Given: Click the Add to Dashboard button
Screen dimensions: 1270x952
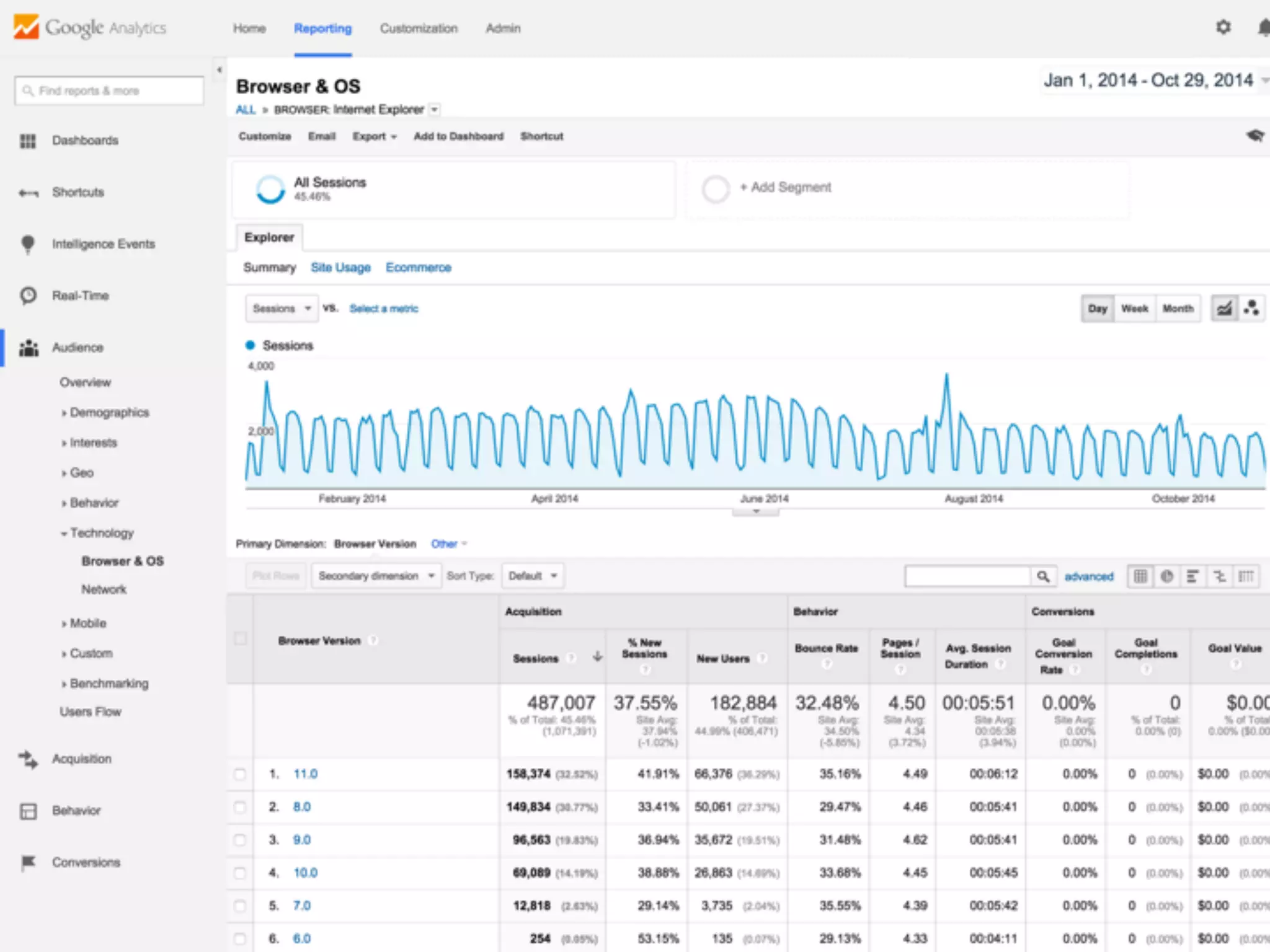Looking at the screenshot, I should tap(458, 136).
